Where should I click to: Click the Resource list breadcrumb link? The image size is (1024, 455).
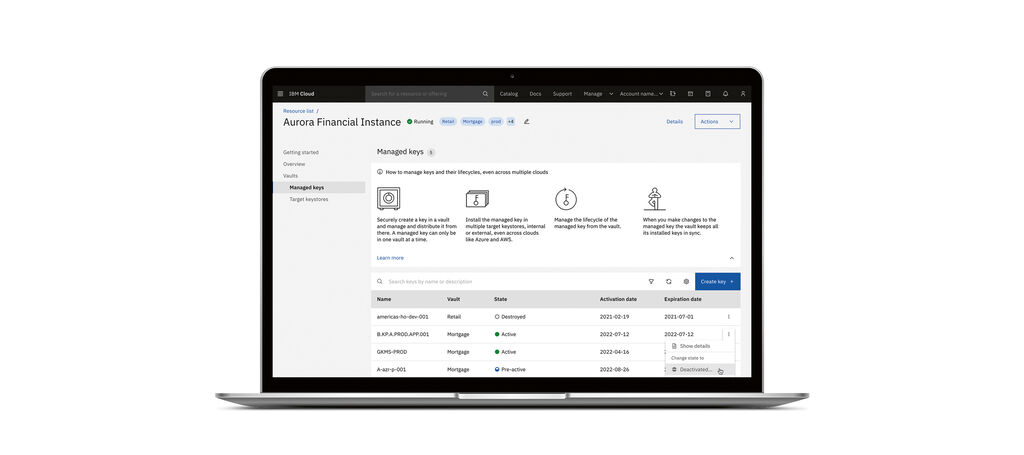click(x=298, y=111)
